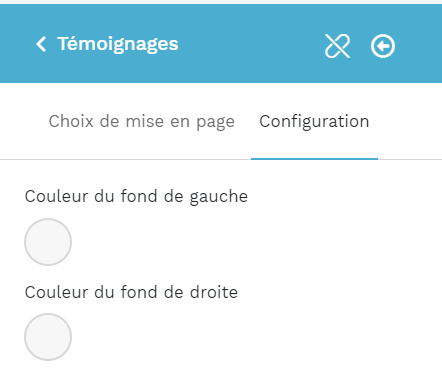Viewport: 442px width, 392px height.
Task: Click the Couleur du fond de gauche label
Action: click(136, 197)
